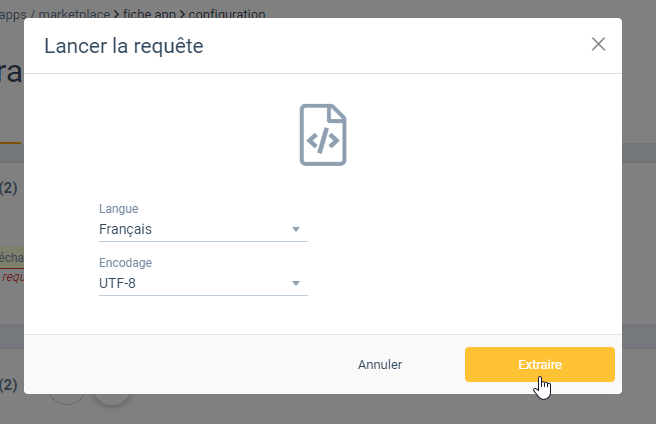Click the Langue field label
The height and width of the screenshot is (424, 656).
click(118, 209)
